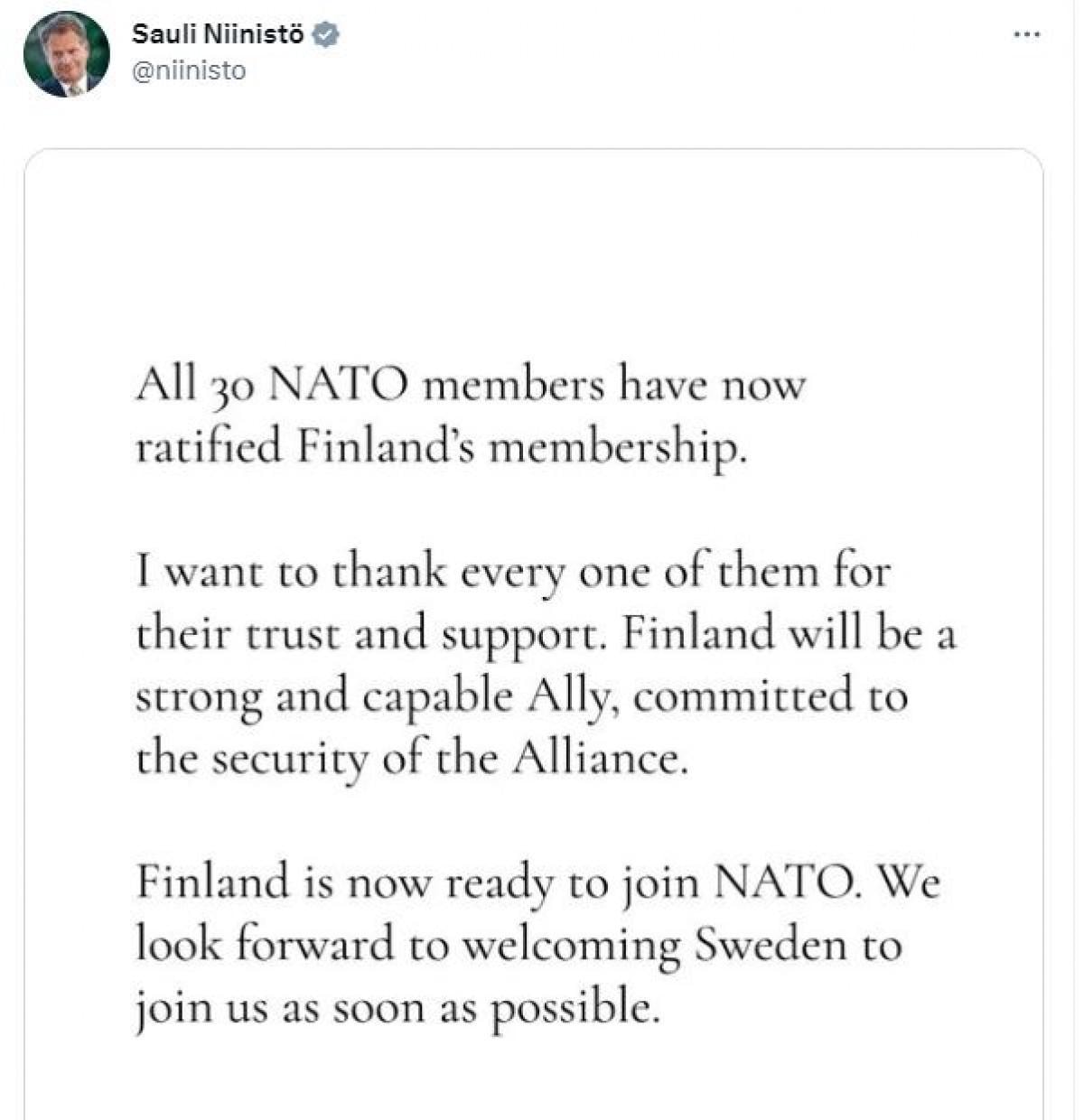Click the line 'All 30 NATO members have now'

(x=470, y=386)
